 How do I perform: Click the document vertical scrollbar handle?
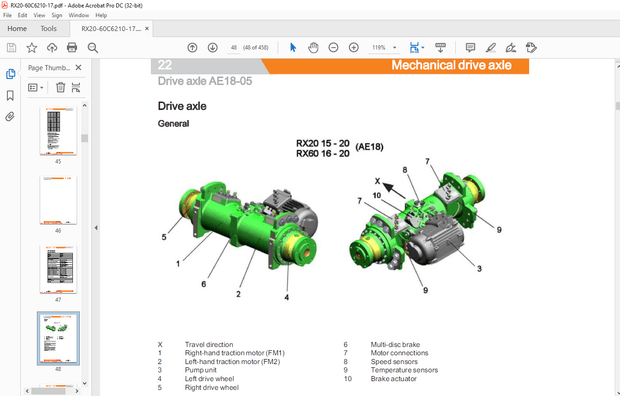tap(617, 106)
